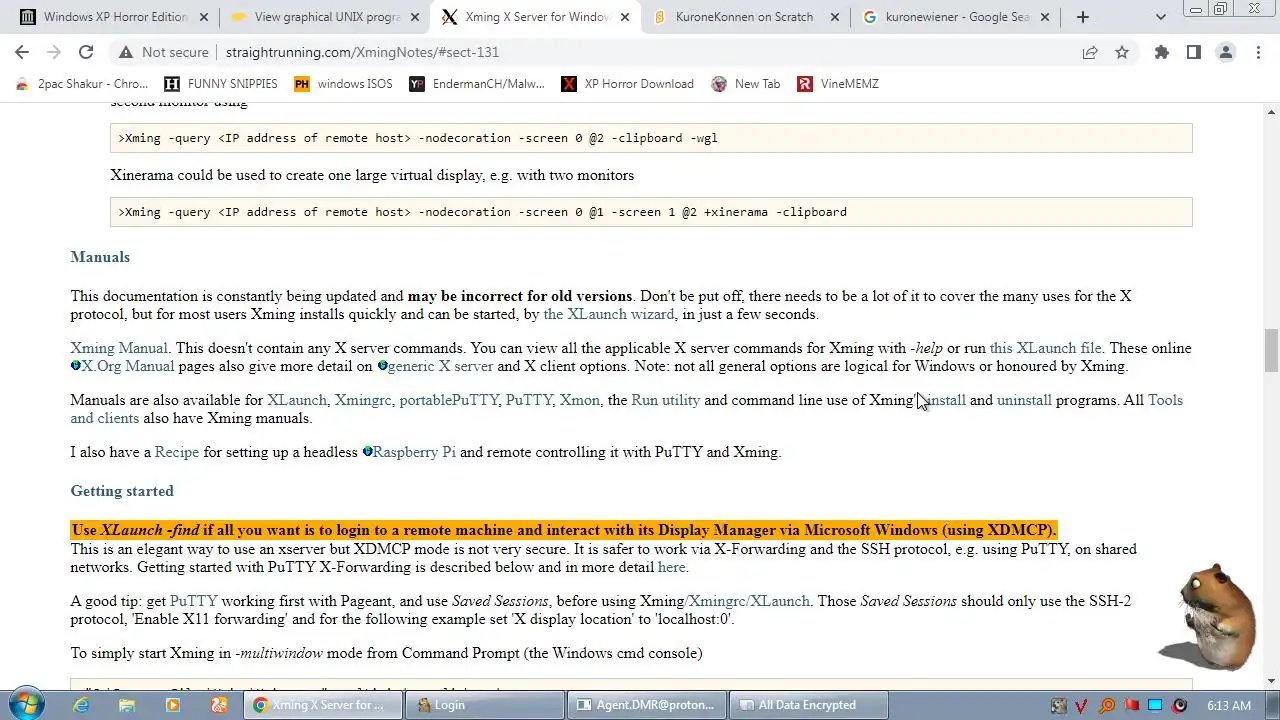The image size is (1280, 720).
Task: Open the Windows Start menu
Action: tap(27, 704)
